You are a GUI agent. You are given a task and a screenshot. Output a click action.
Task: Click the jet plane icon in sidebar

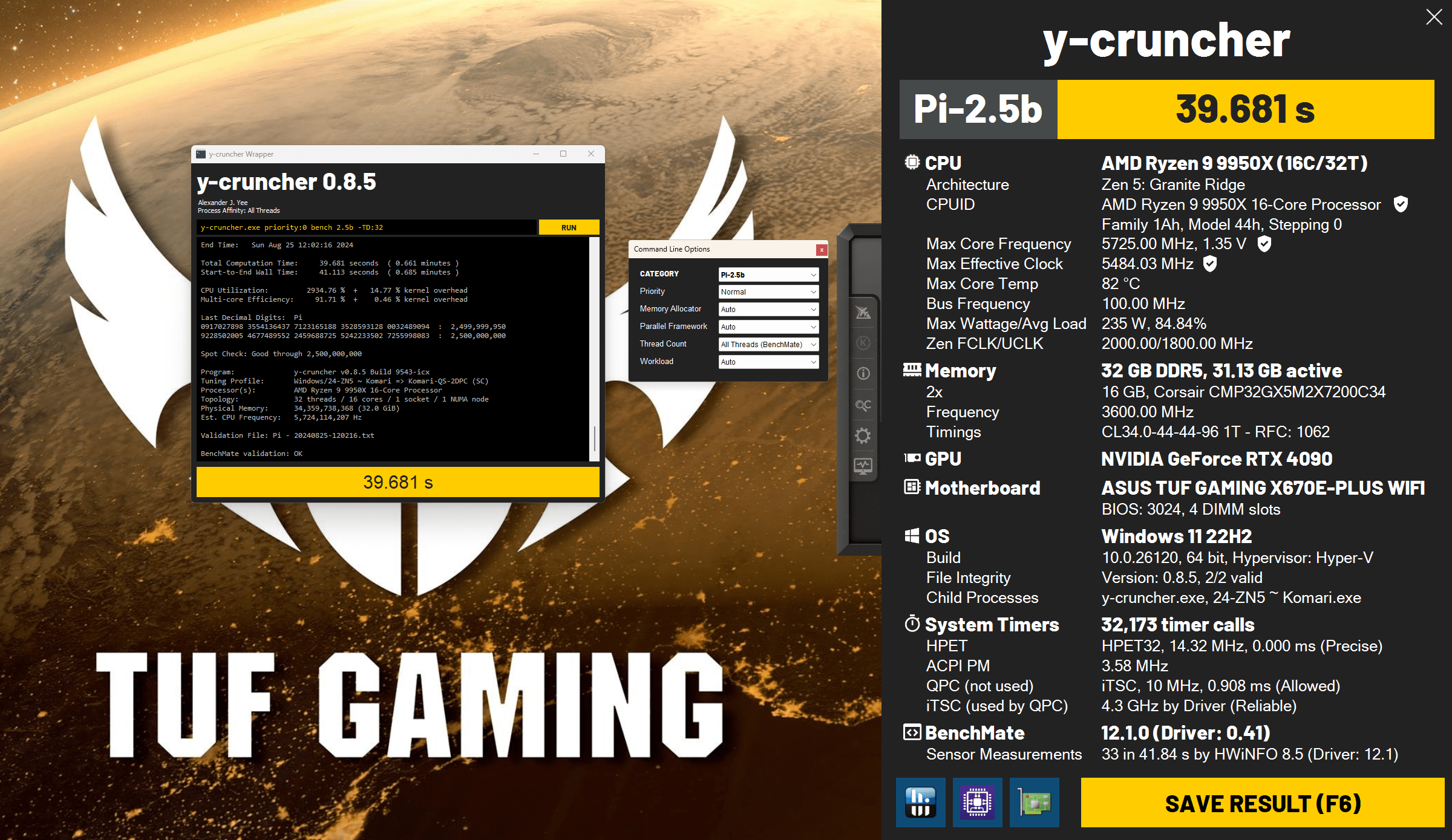(x=863, y=312)
